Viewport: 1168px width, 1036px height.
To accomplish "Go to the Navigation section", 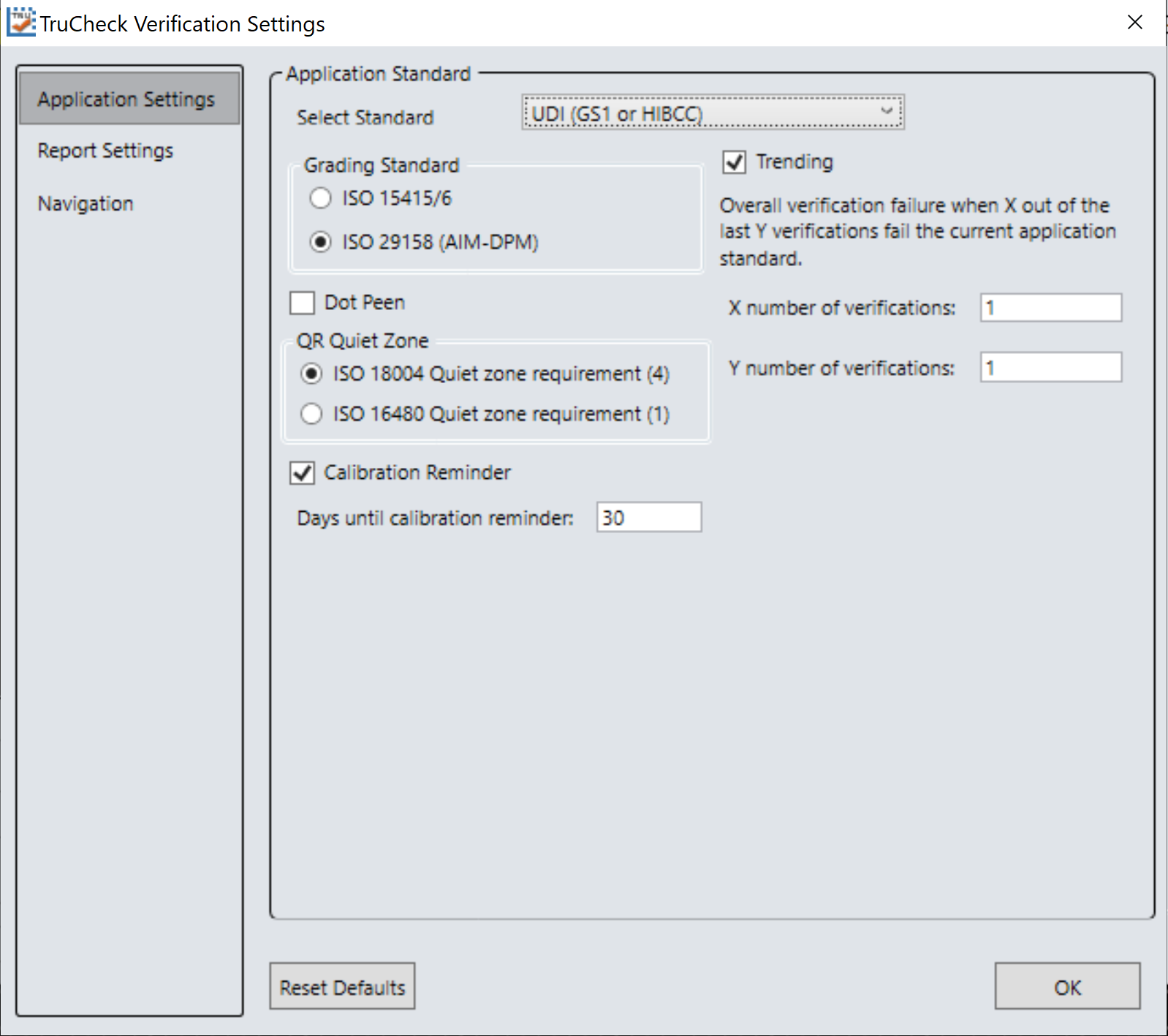I will pos(86,203).
